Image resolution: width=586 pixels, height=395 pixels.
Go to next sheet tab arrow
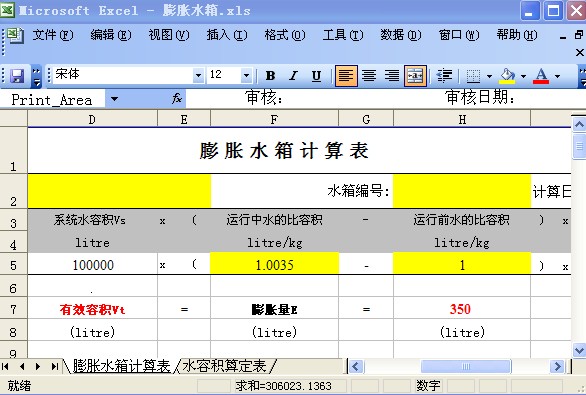coord(38,366)
